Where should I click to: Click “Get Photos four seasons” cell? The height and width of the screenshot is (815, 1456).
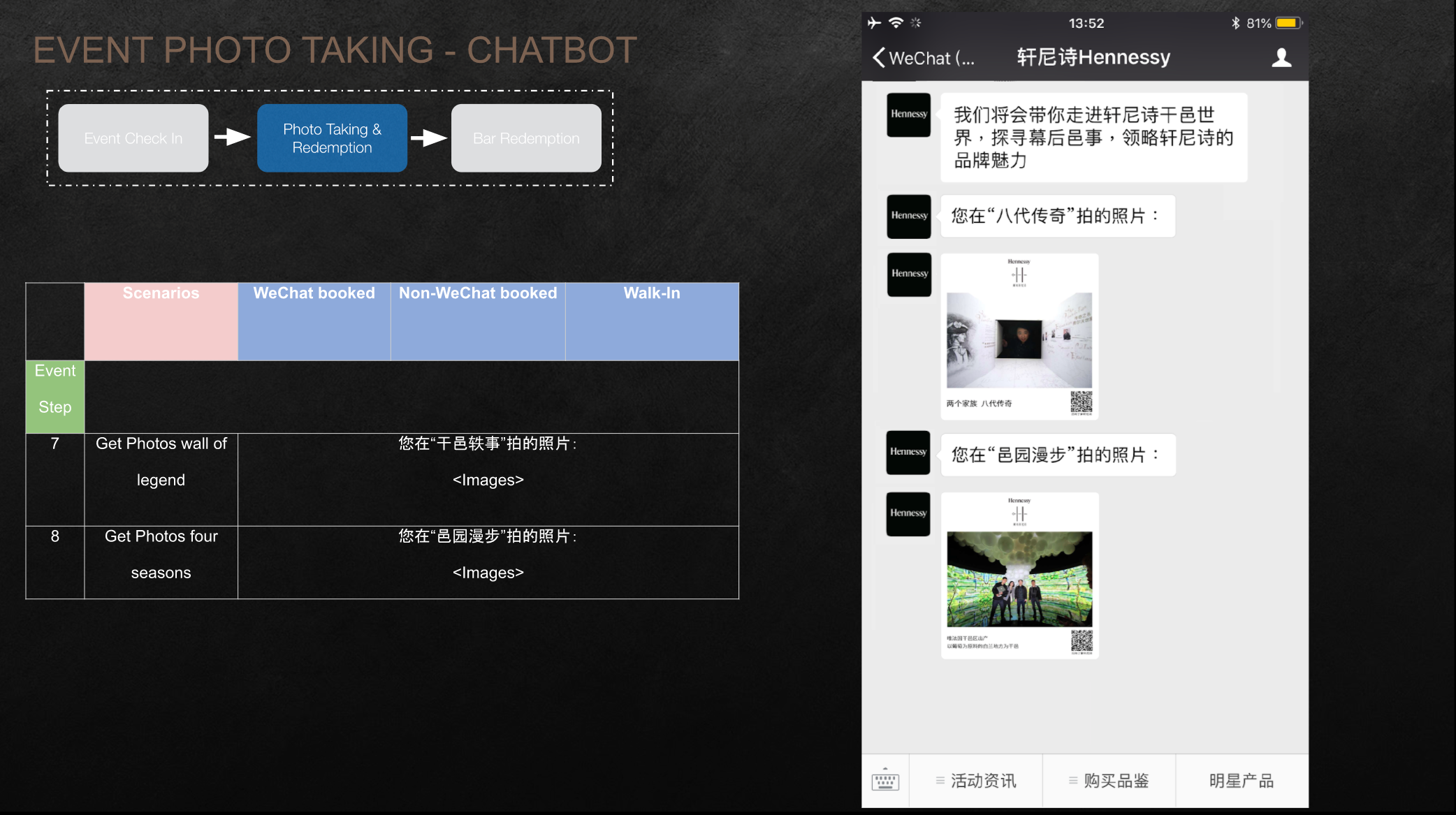click(161, 562)
